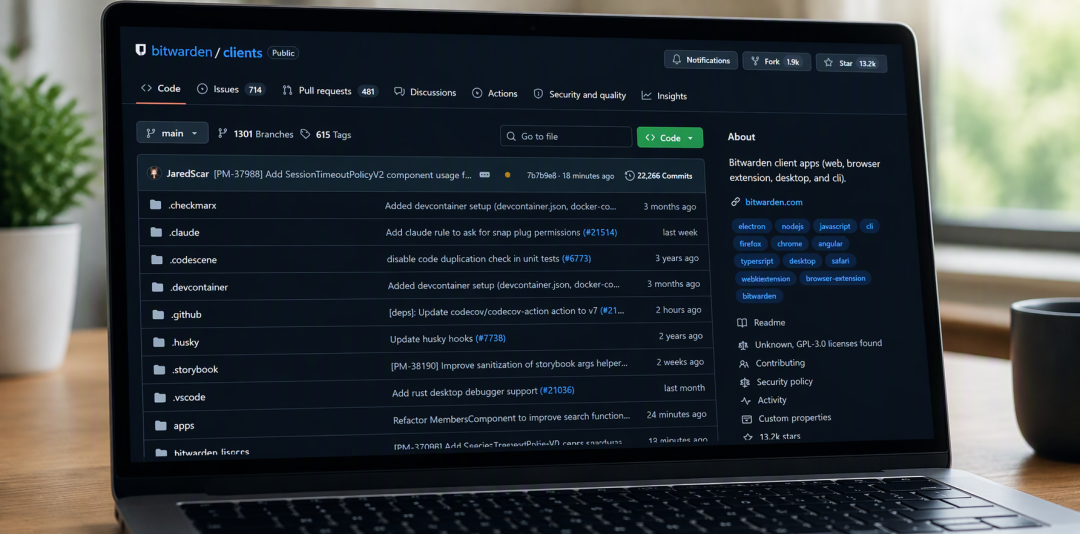Click the Go to file search field
The height and width of the screenshot is (534, 1080).
[566, 136]
